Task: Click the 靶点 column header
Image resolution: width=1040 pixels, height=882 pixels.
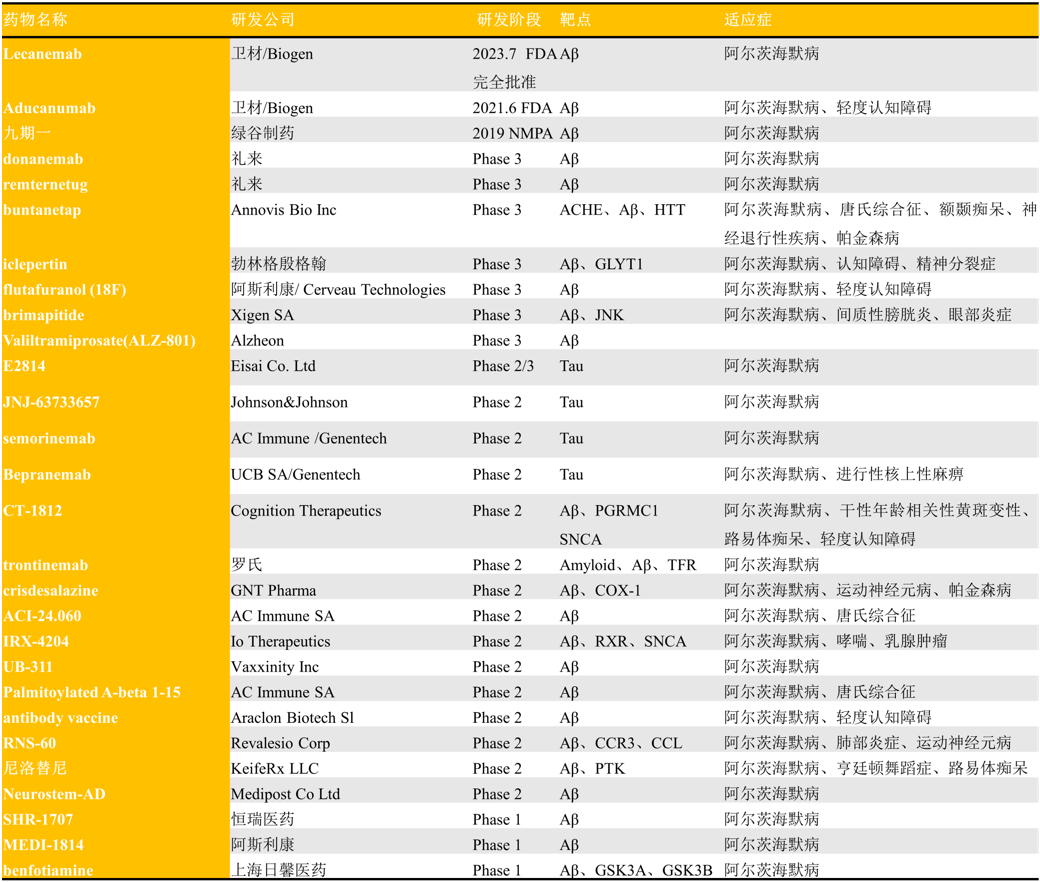Action: (x=575, y=20)
